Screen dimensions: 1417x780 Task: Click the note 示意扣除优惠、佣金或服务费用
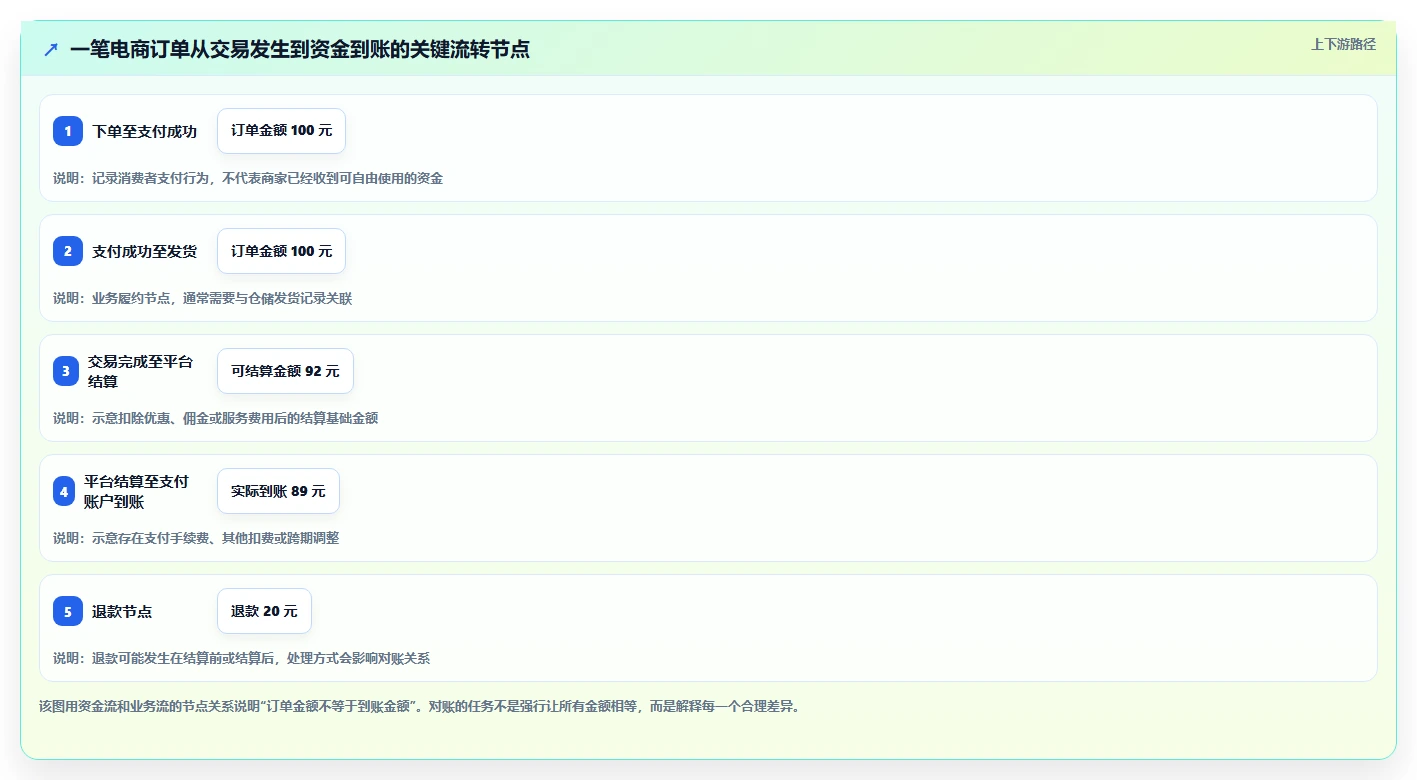point(216,418)
